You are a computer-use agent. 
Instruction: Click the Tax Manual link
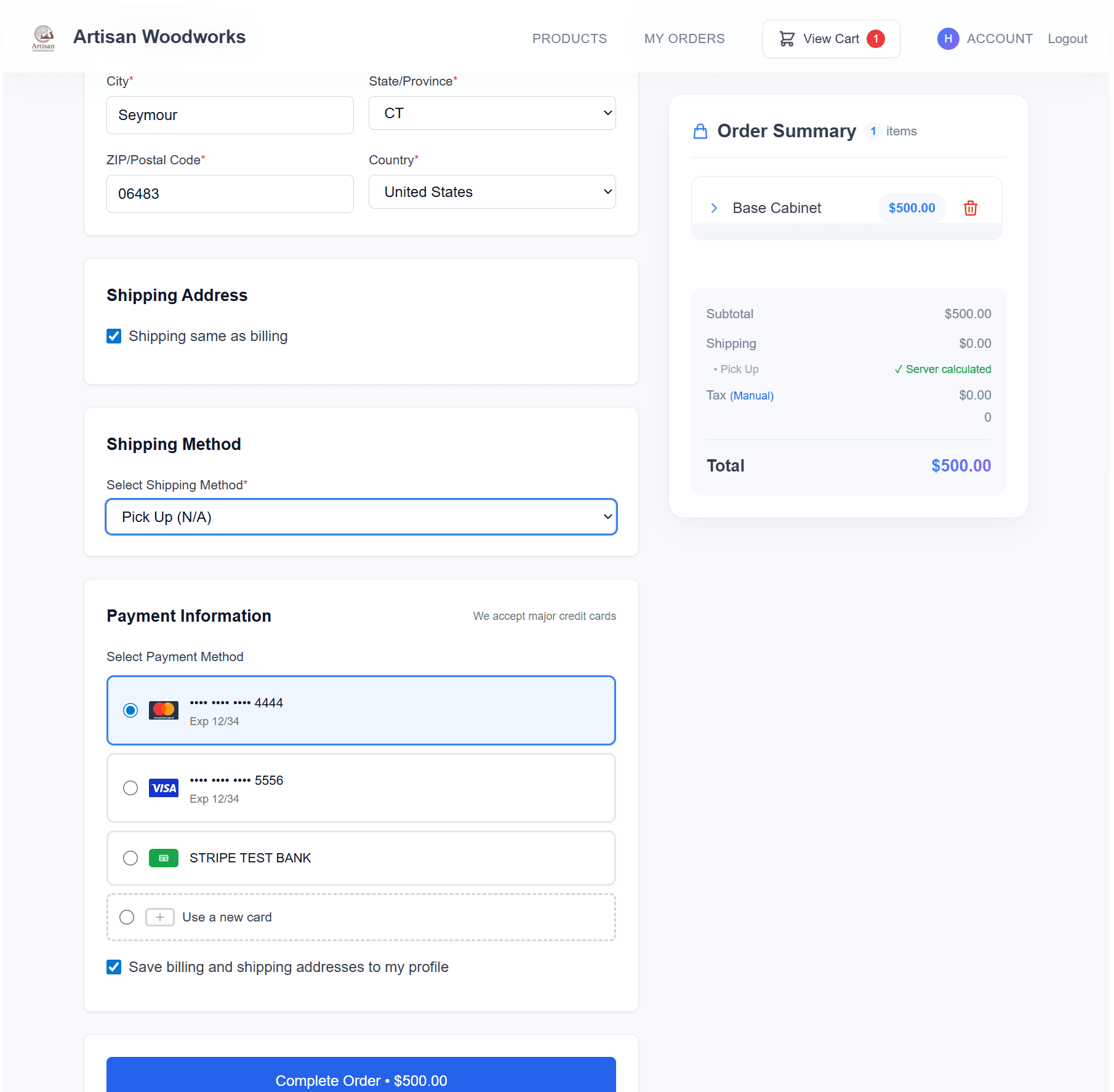752,395
